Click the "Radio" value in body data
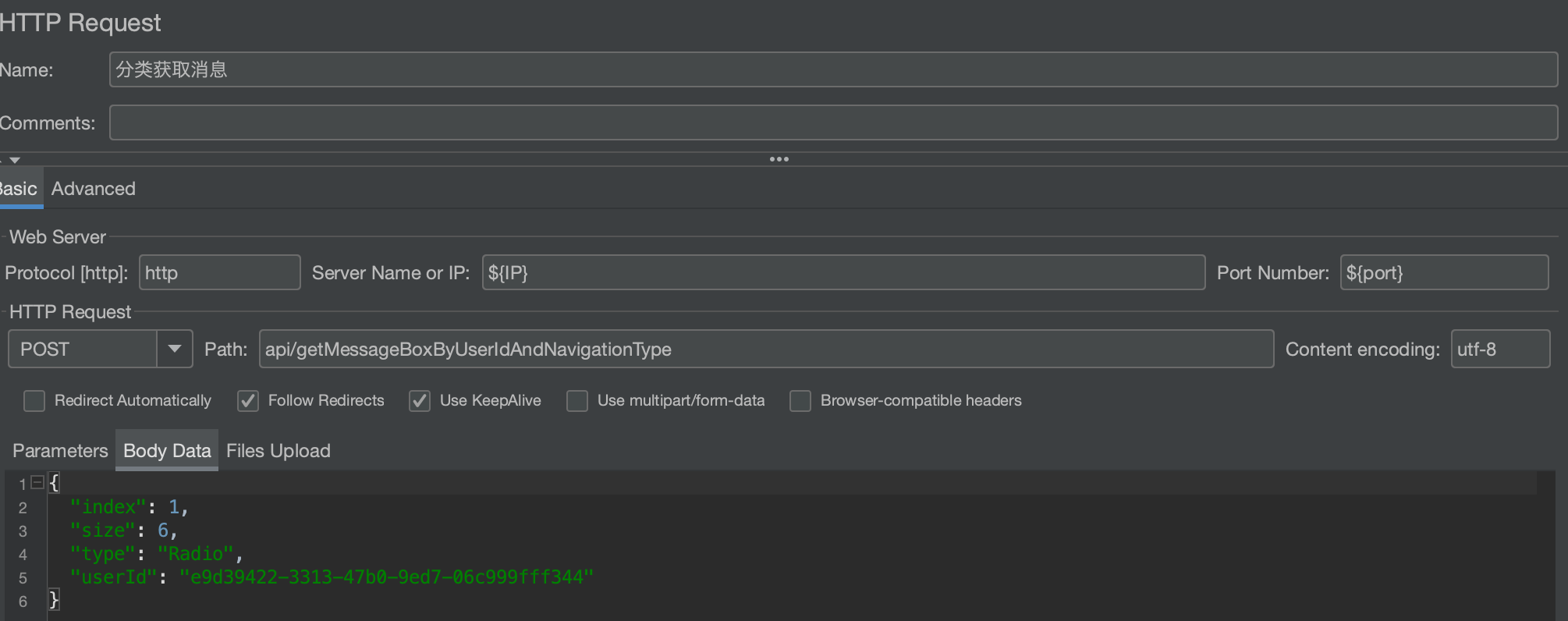 [195, 554]
